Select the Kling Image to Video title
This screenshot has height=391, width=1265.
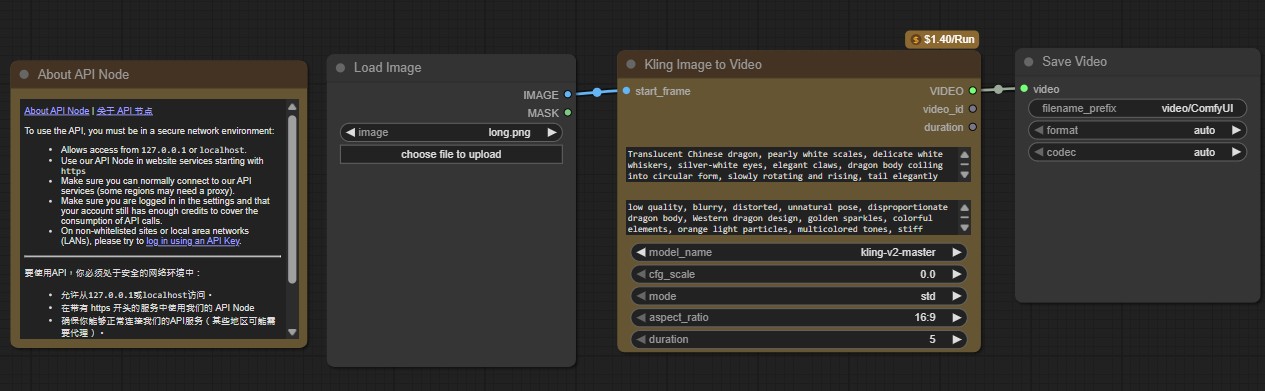(703, 64)
